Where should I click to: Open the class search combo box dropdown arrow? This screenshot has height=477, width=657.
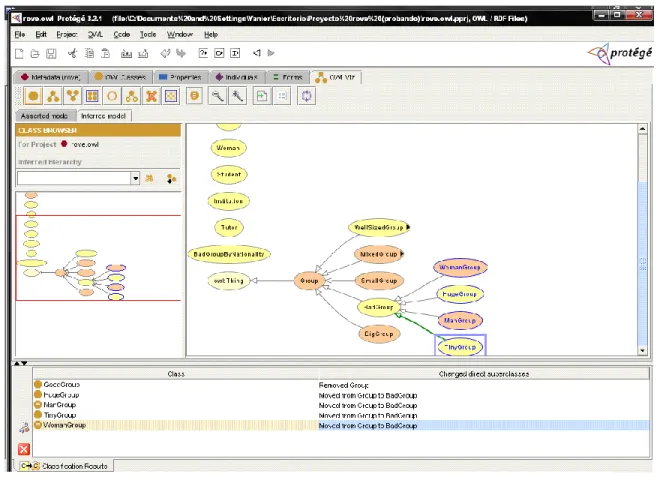135,179
